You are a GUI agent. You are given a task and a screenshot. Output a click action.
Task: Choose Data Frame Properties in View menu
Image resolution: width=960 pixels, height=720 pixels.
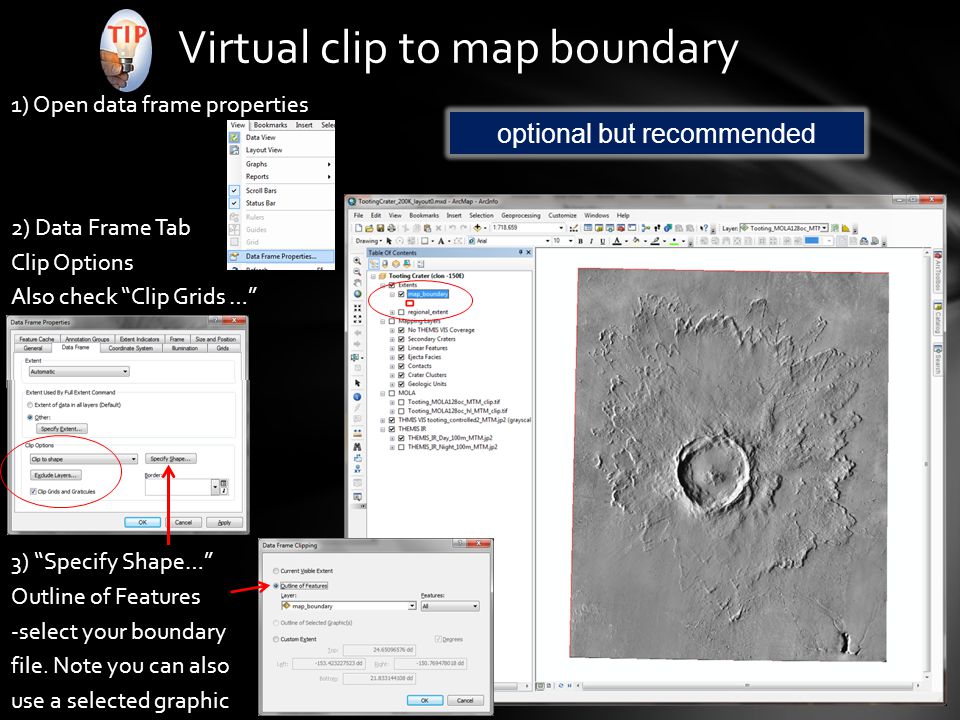coord(281,257)
